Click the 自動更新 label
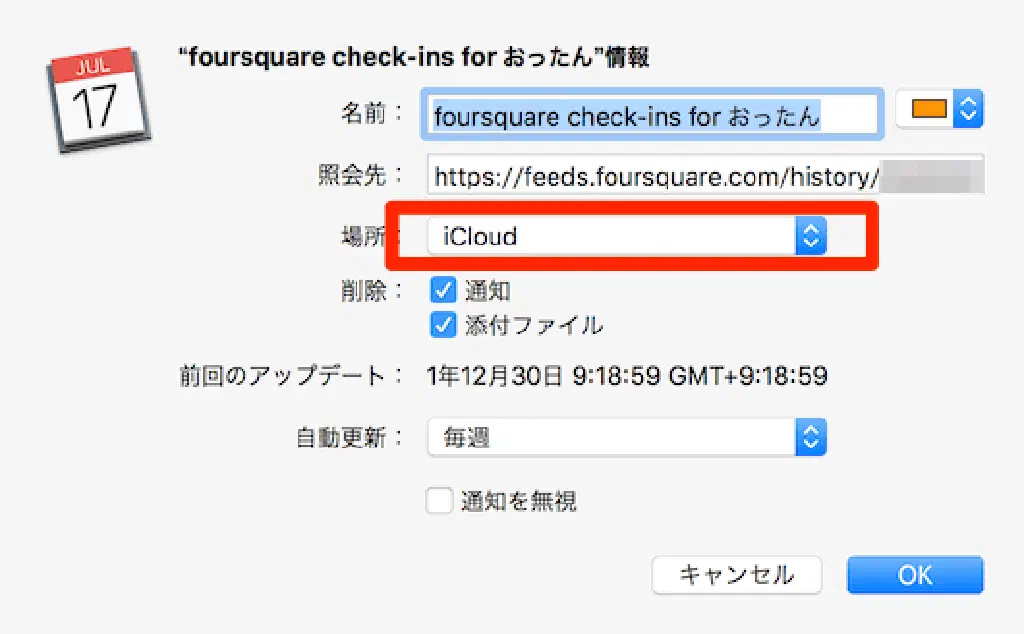This screenshot has height=634, width=1024. pos(349,437)
